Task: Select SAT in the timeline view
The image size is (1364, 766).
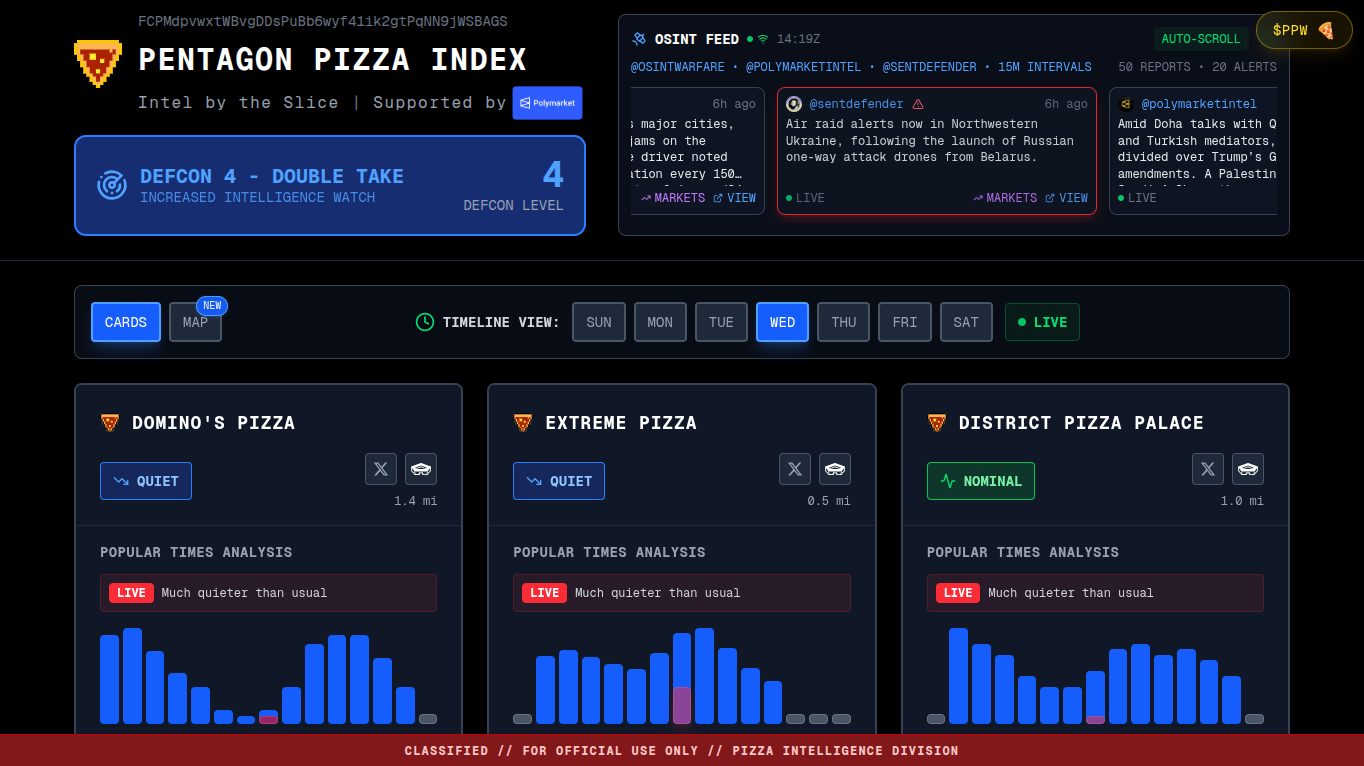Action: point(966,322)
